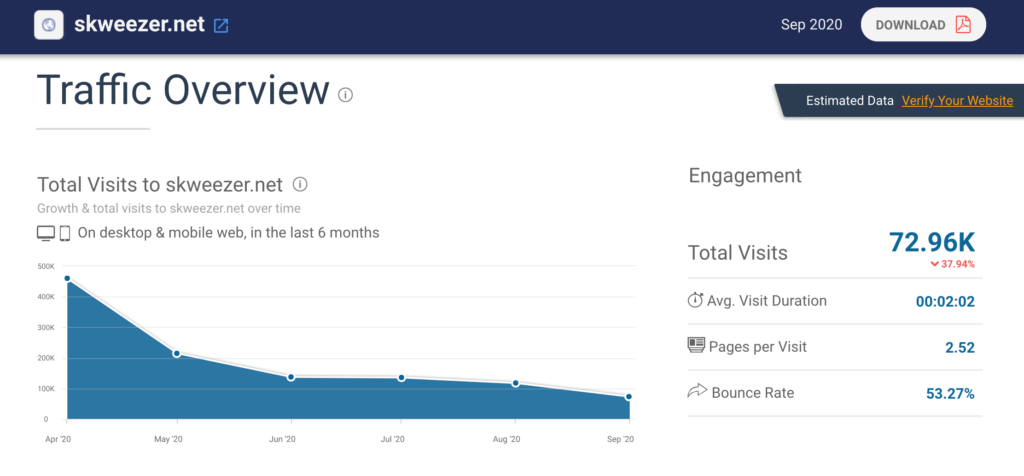Select the Aug '20 data point
This screenshot has width=1024, height=476.
pos(516,383)
